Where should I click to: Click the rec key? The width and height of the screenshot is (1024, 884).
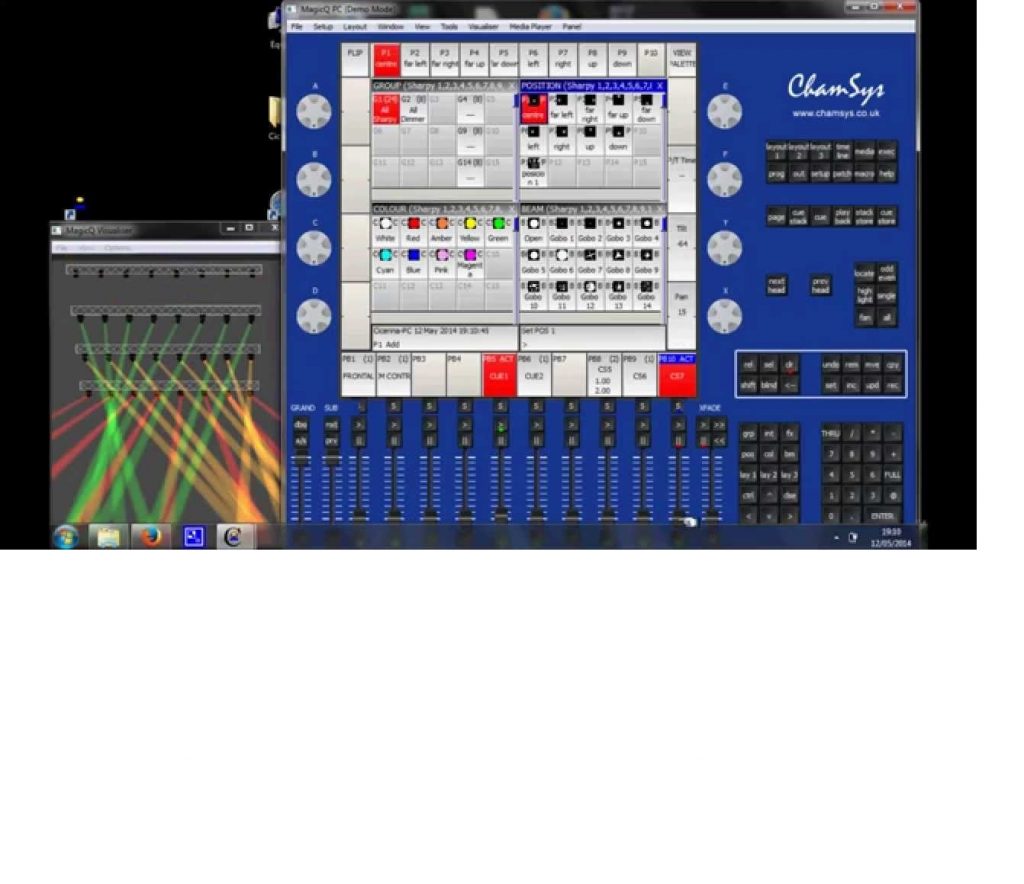point(893,385)
